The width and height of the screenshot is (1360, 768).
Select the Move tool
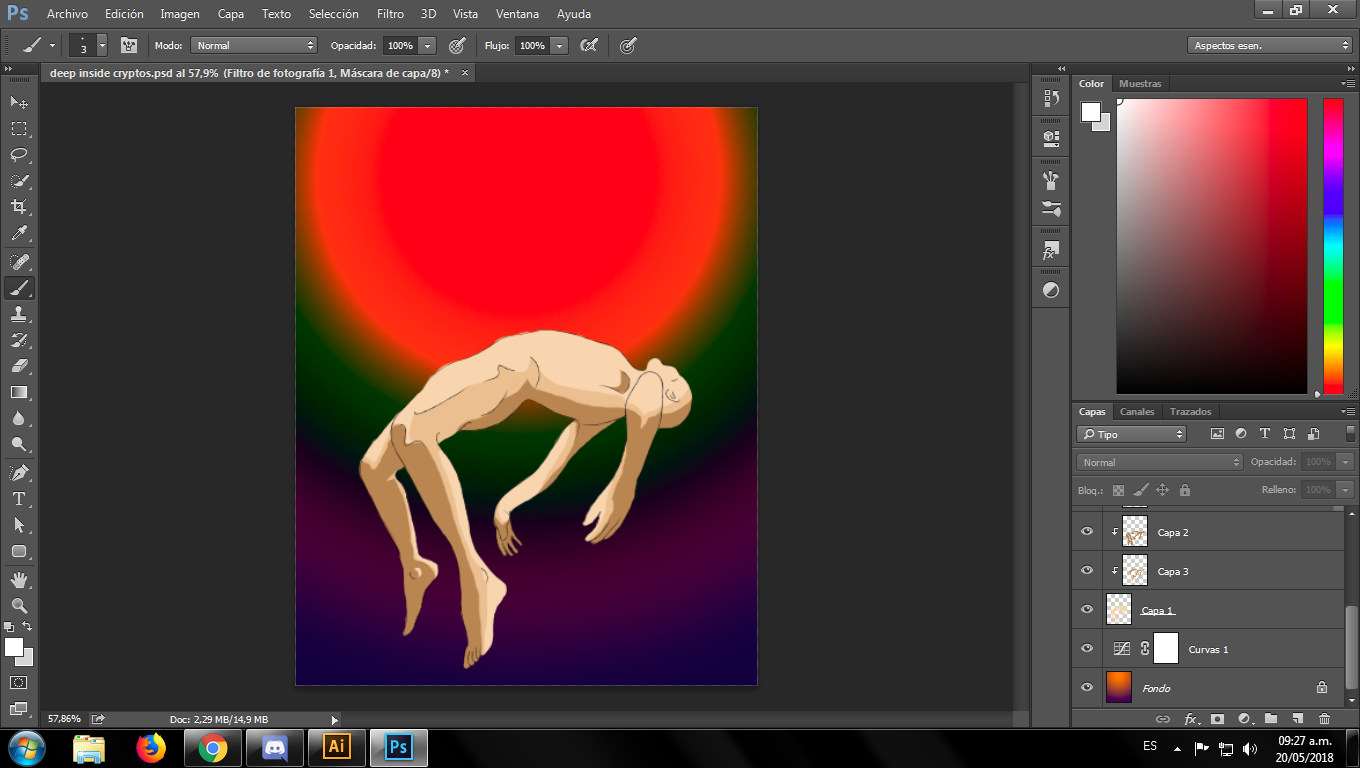click(19, 102)
